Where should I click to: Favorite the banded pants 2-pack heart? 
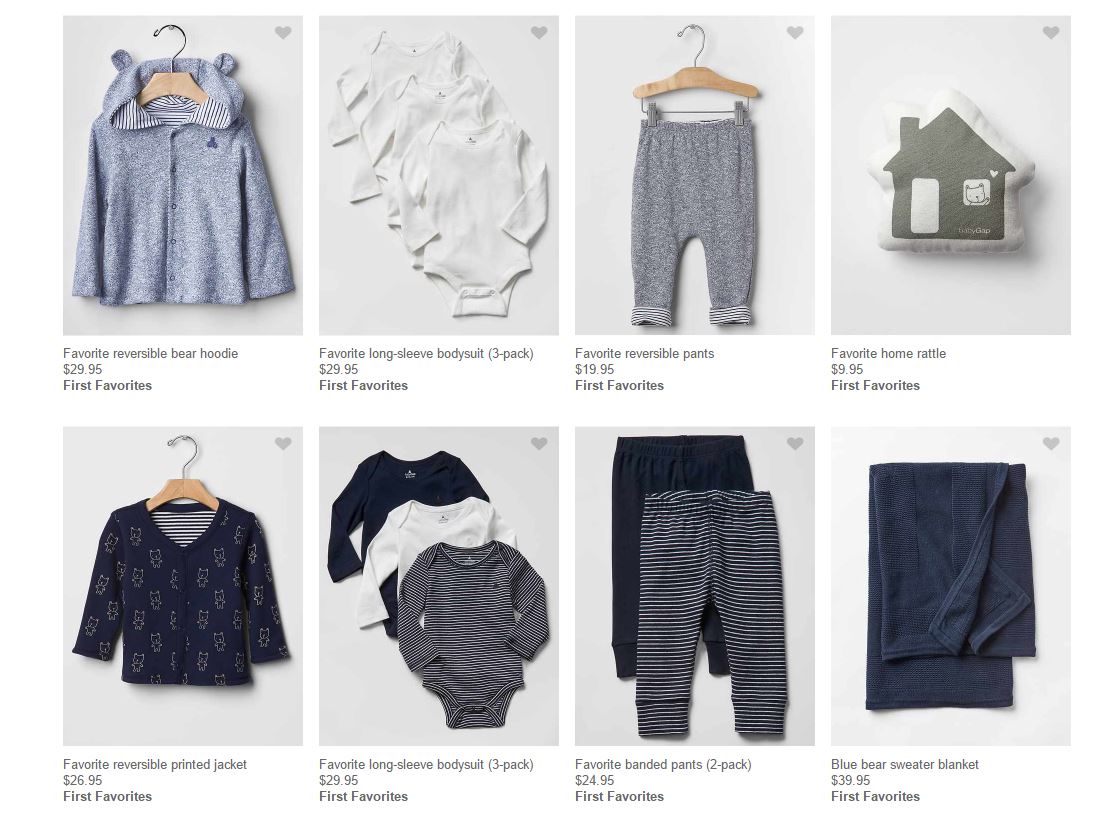coord(795,444)
